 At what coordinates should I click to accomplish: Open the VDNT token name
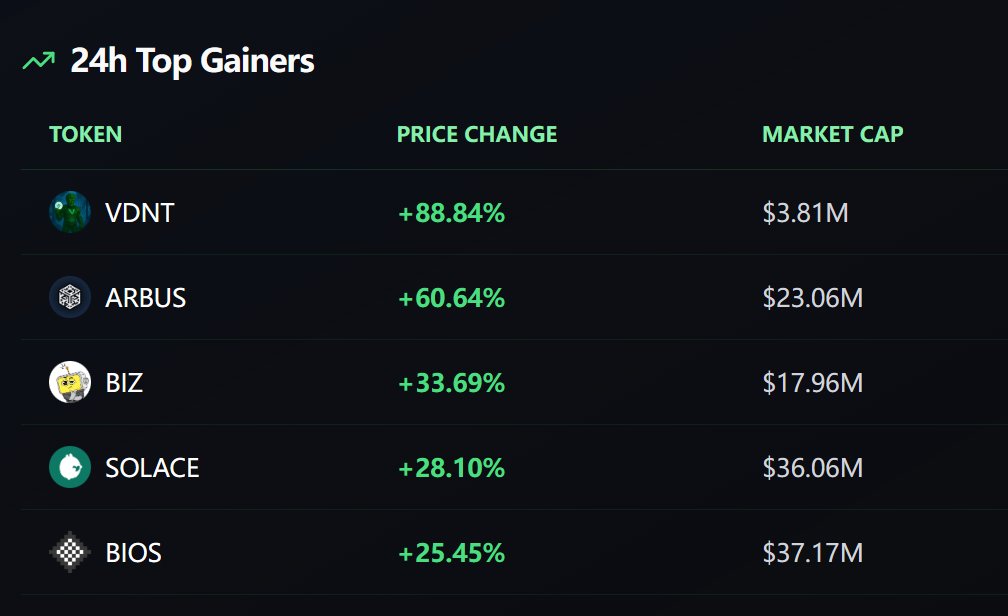coord(140,213)
